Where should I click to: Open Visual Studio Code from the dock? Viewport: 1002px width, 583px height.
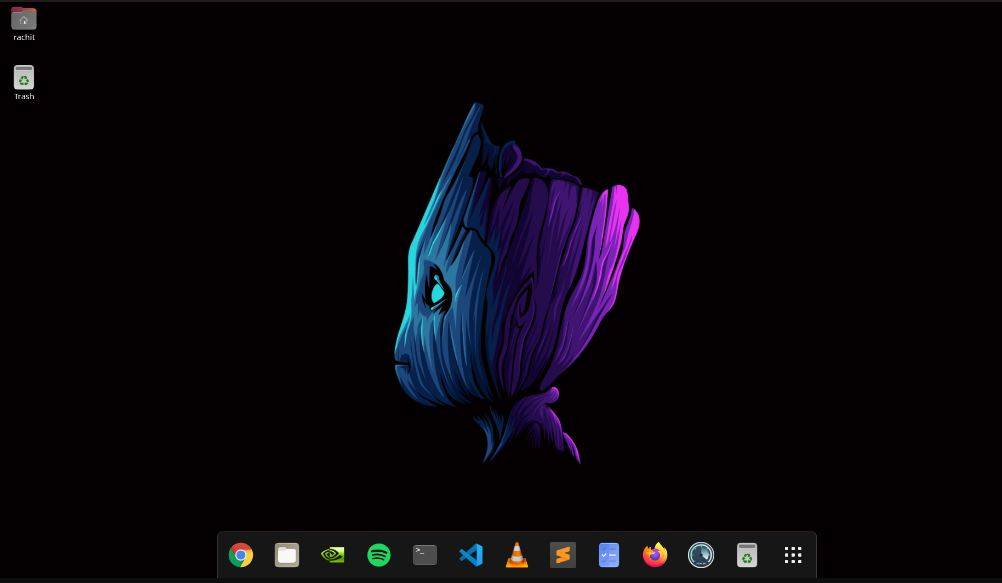pos(471,555)
